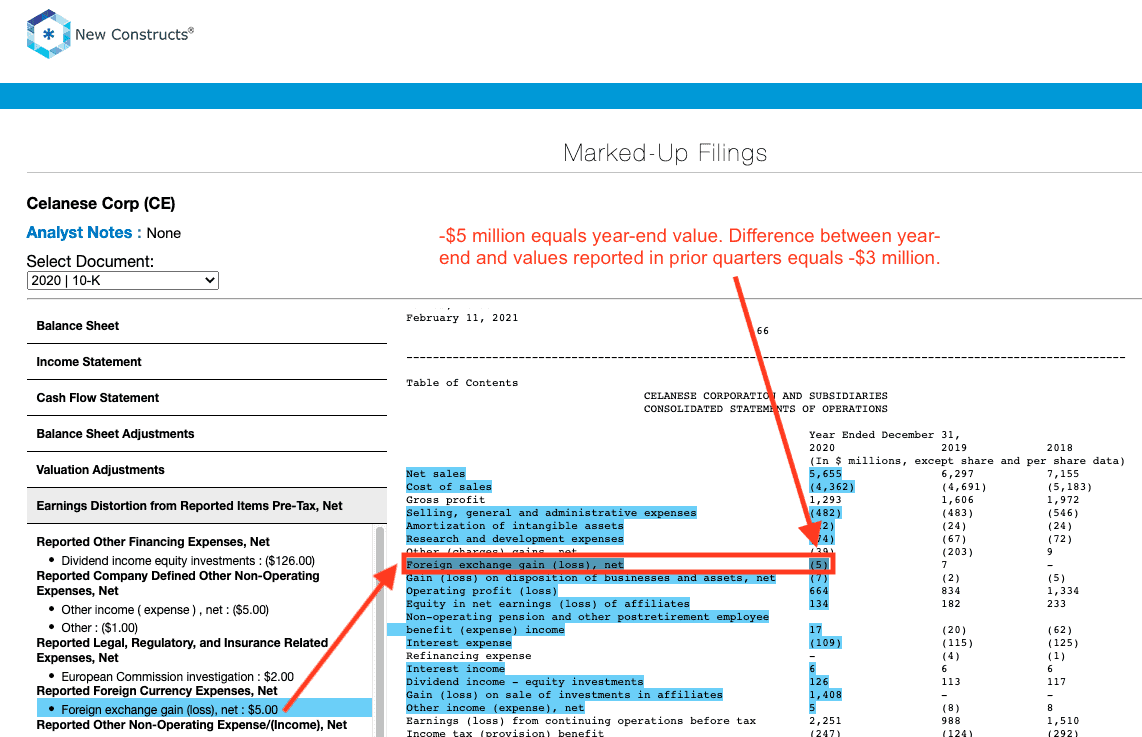
Task: Click Dividend income - equity investments line
Action: click(524, 682)
